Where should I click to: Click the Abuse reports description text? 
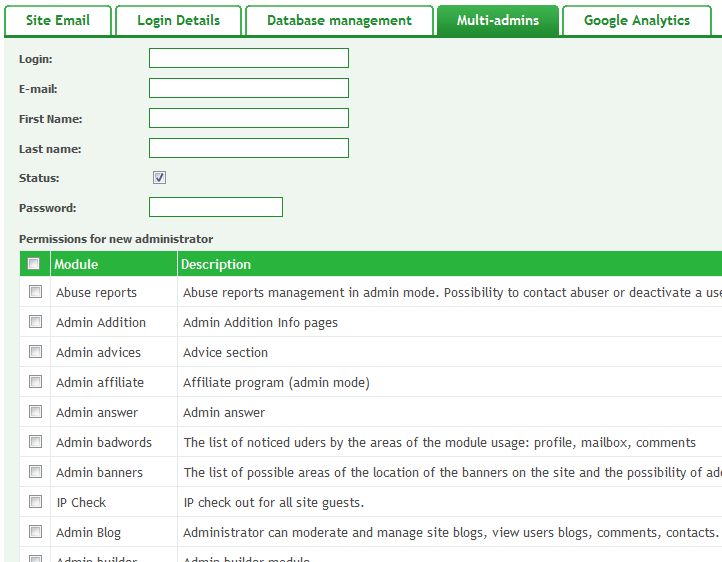pyautogui.click(x=452, y=293)
